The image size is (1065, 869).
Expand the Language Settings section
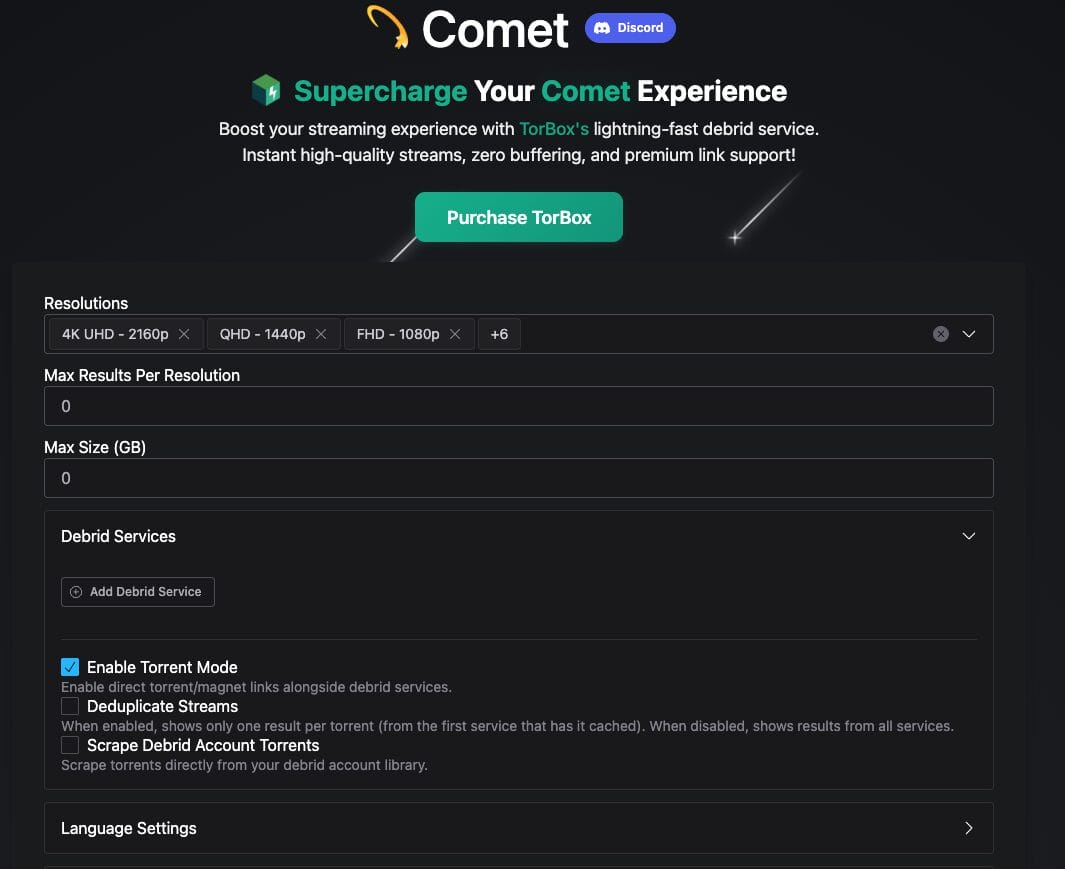(x=518, y=828)
